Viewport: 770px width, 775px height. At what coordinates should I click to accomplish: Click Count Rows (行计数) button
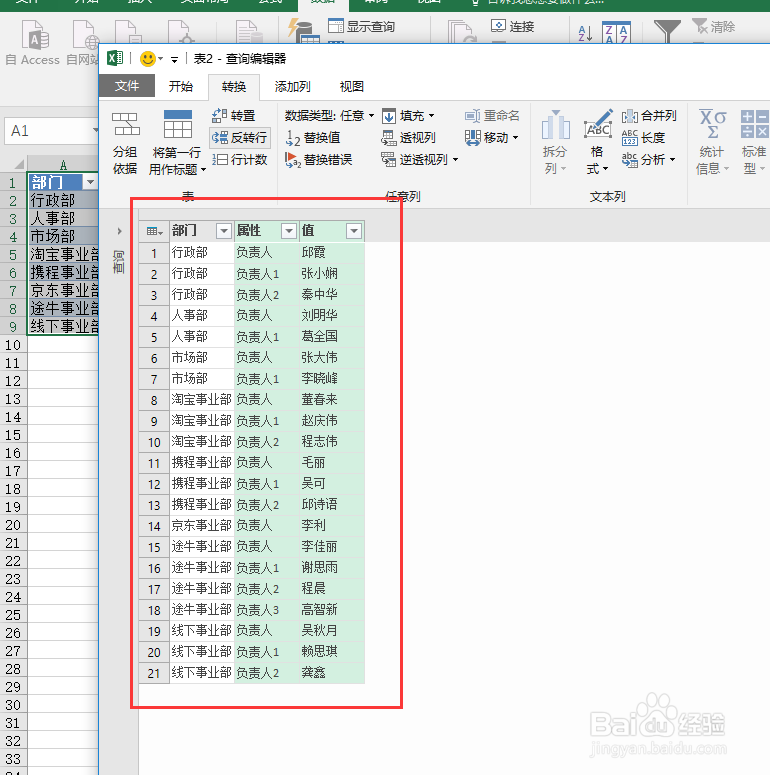pyautogui.click(x=240, y=160)
